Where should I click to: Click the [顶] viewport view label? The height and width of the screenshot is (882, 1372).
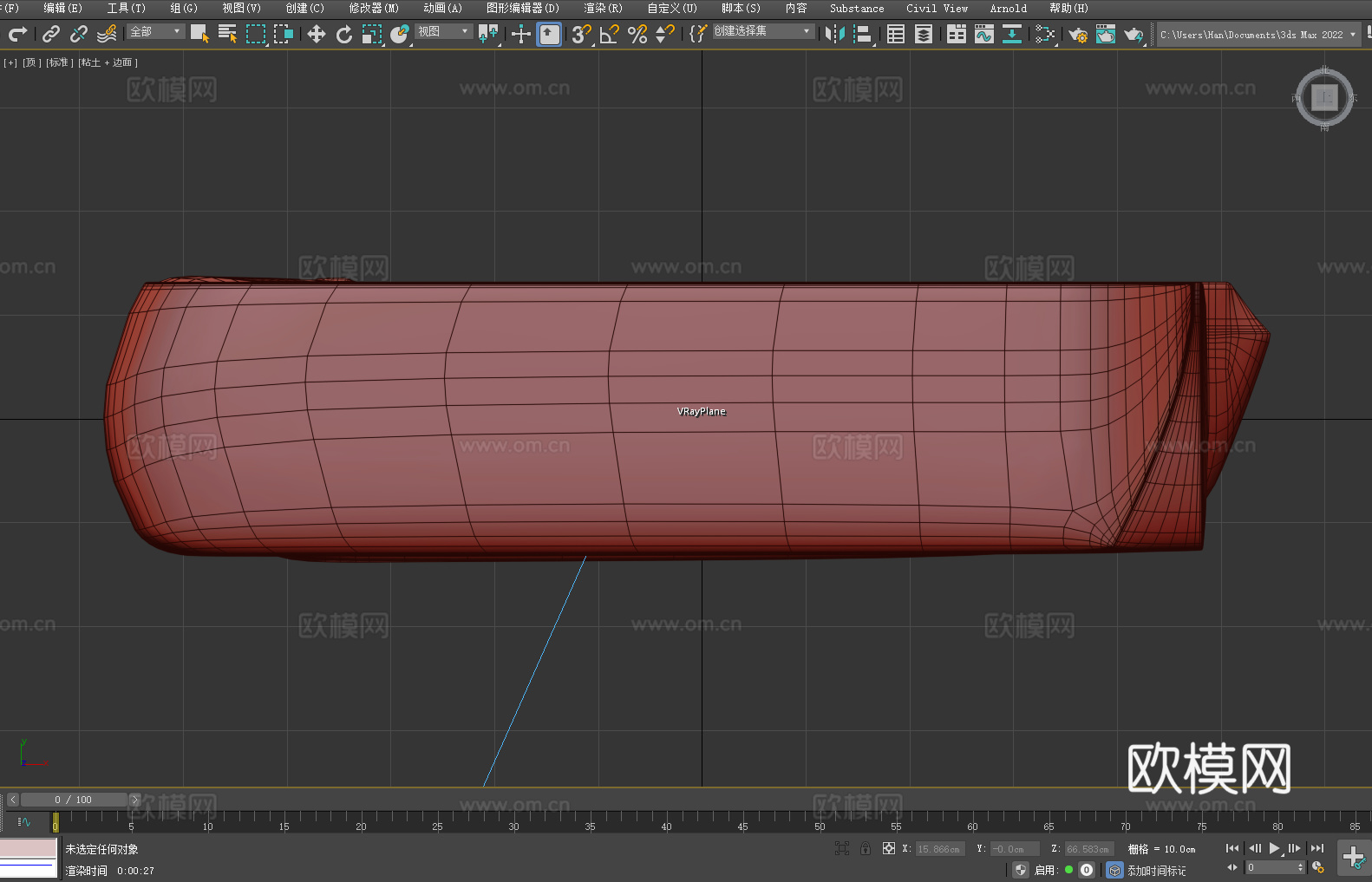tap(32, 62)
